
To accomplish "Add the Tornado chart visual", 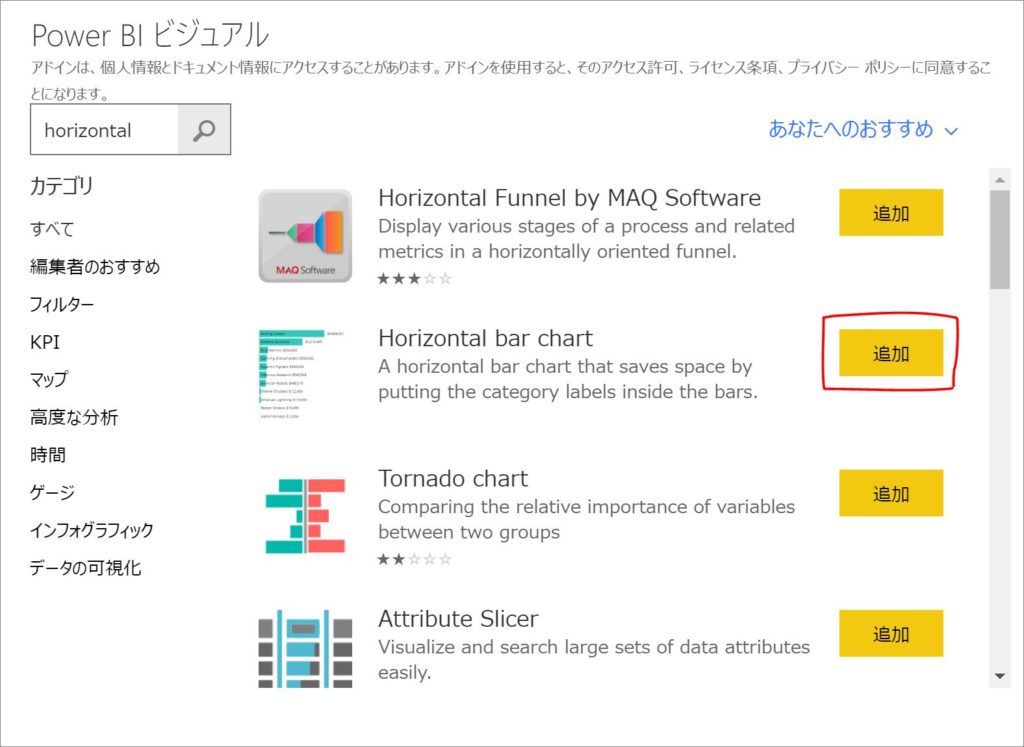I will click(891, 493).
